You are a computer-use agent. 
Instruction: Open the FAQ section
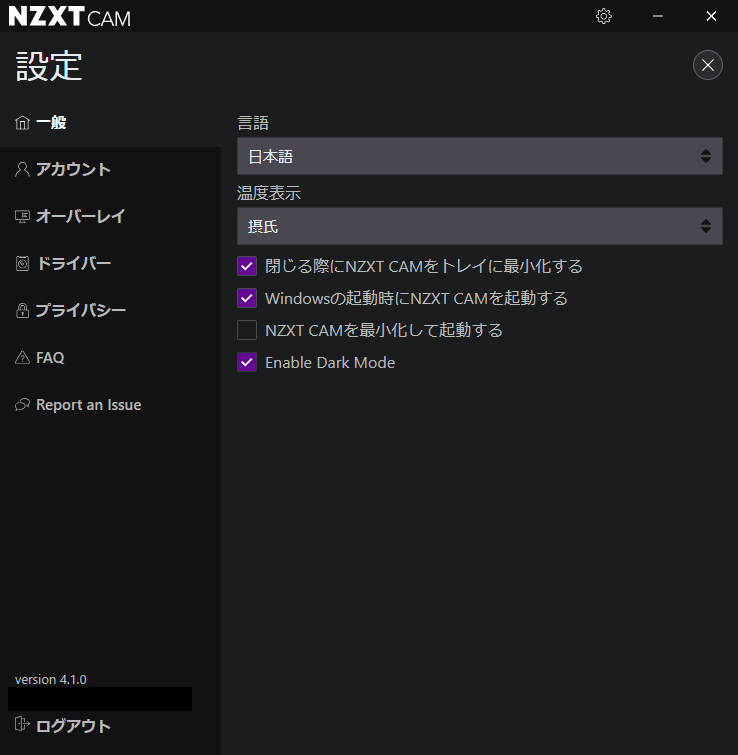tap(110, 357)
